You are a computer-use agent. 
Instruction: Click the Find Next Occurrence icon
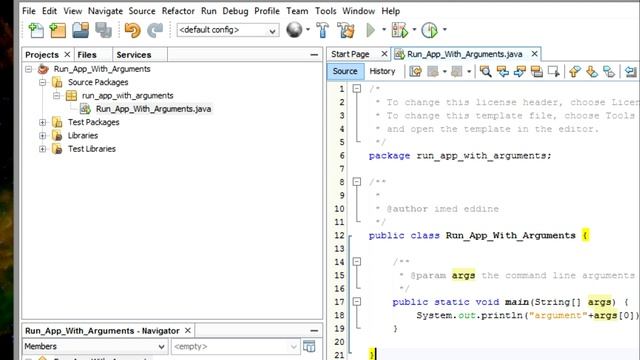[520, 72]
